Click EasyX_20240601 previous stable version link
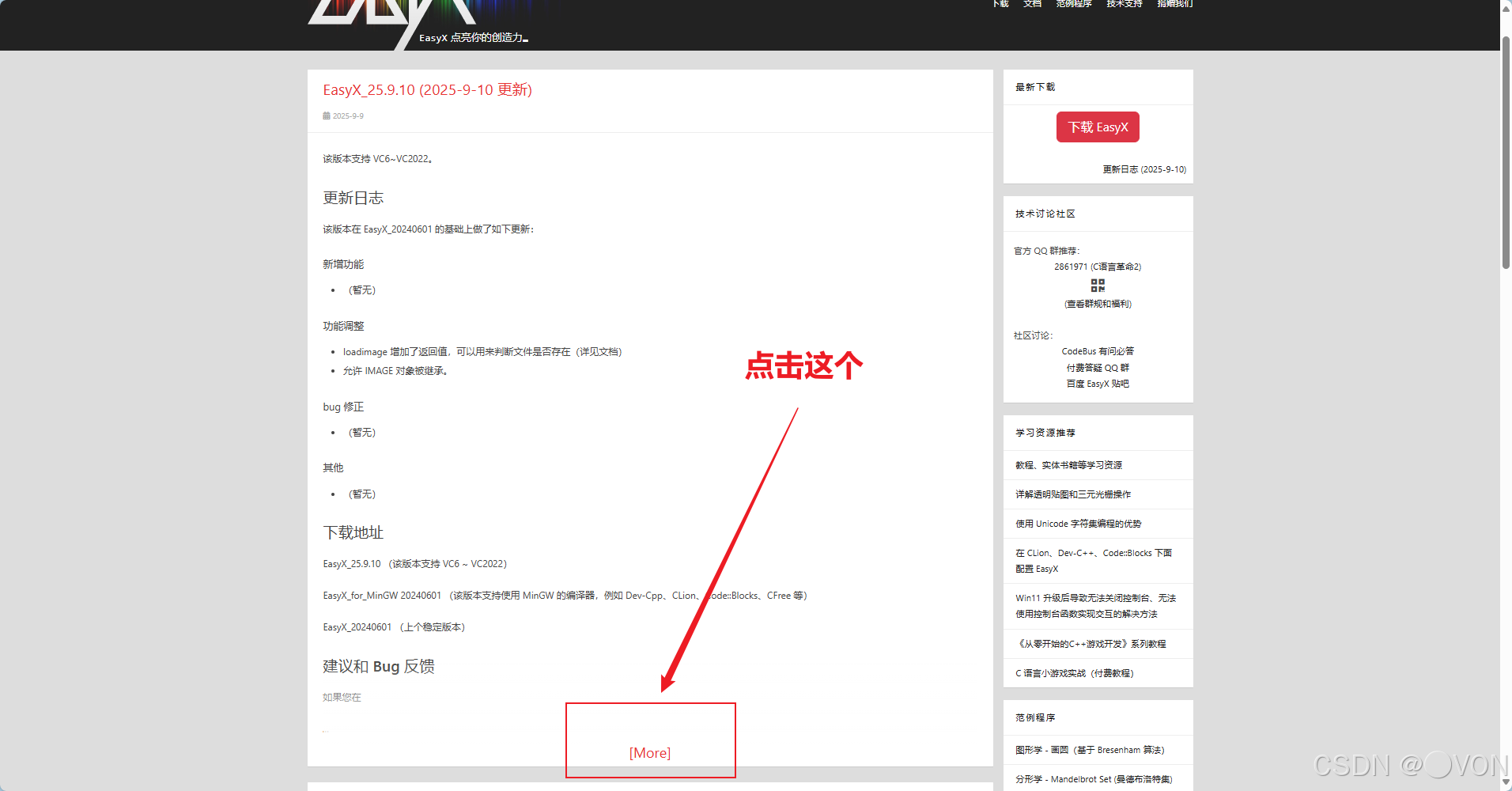1512x791 pixels. pos(357,627)
